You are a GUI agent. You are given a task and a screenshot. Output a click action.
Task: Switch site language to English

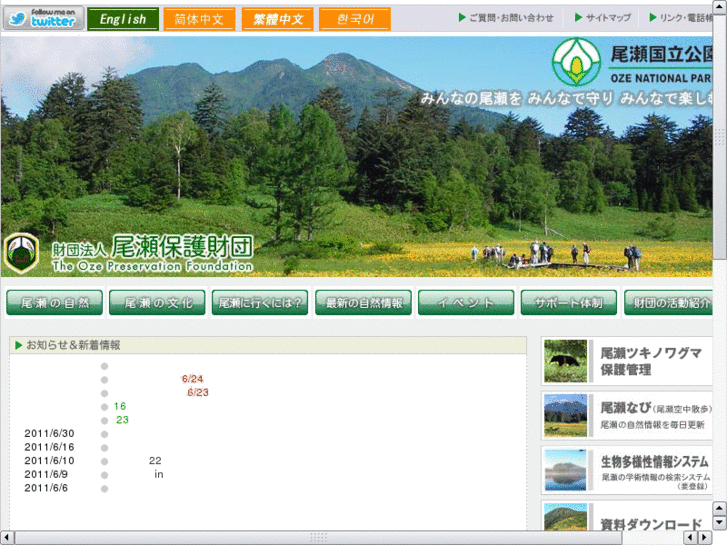click(x=123, y=19)
